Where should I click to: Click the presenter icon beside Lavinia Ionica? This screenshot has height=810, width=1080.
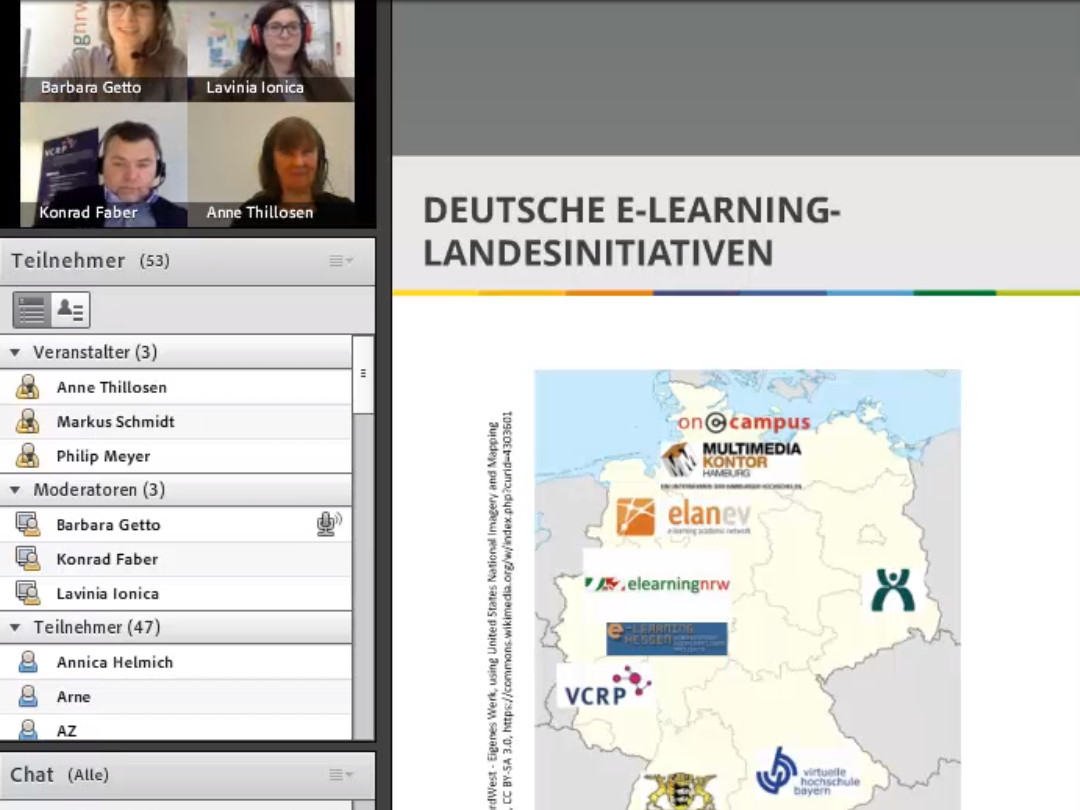(28, 594)
